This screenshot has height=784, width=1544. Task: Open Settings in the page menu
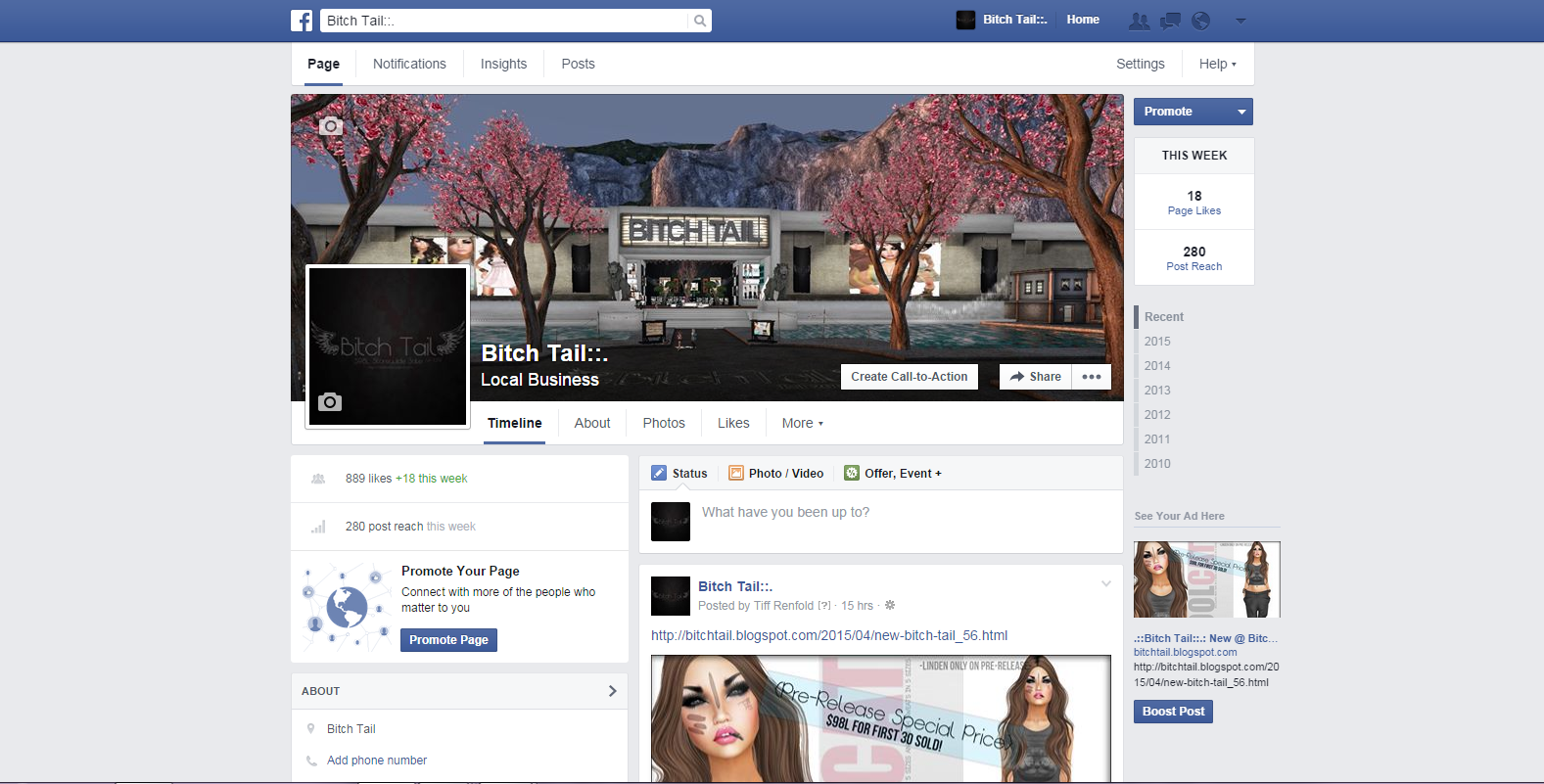1141,64
